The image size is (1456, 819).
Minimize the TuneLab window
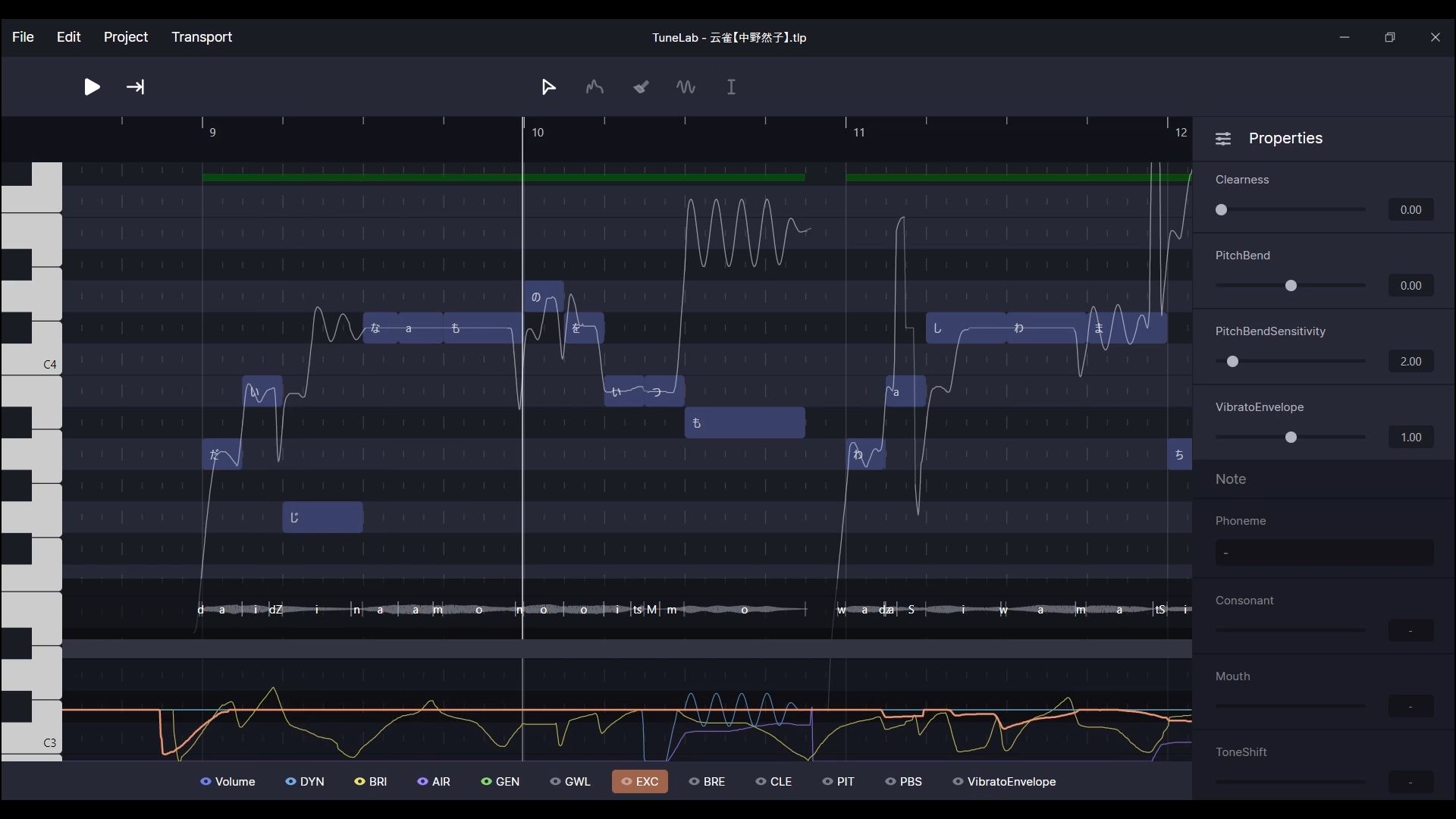(1345, 37)
